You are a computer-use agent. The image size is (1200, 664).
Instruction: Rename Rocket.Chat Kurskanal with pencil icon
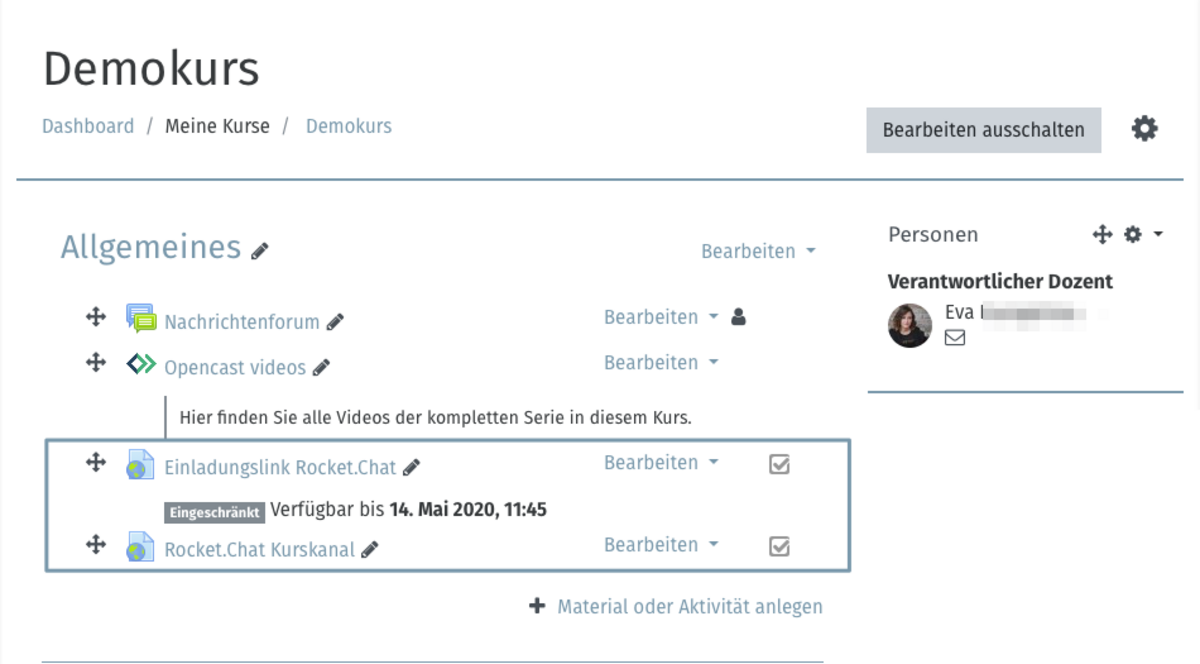pyautogui.click(x=369, y=549)
